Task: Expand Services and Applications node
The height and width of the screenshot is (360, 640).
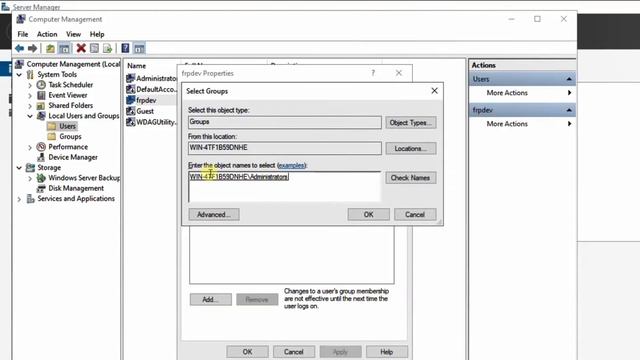Action: tap(19, 199)
